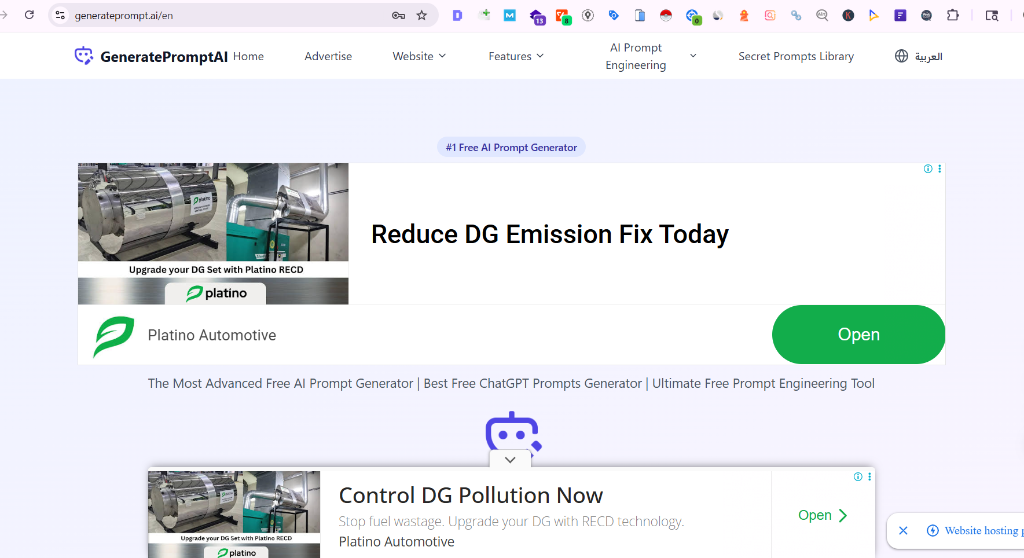This screenshot has width=1024, height=558.
Task: Bookmark this page with the star icon
Action: (422, 15)
